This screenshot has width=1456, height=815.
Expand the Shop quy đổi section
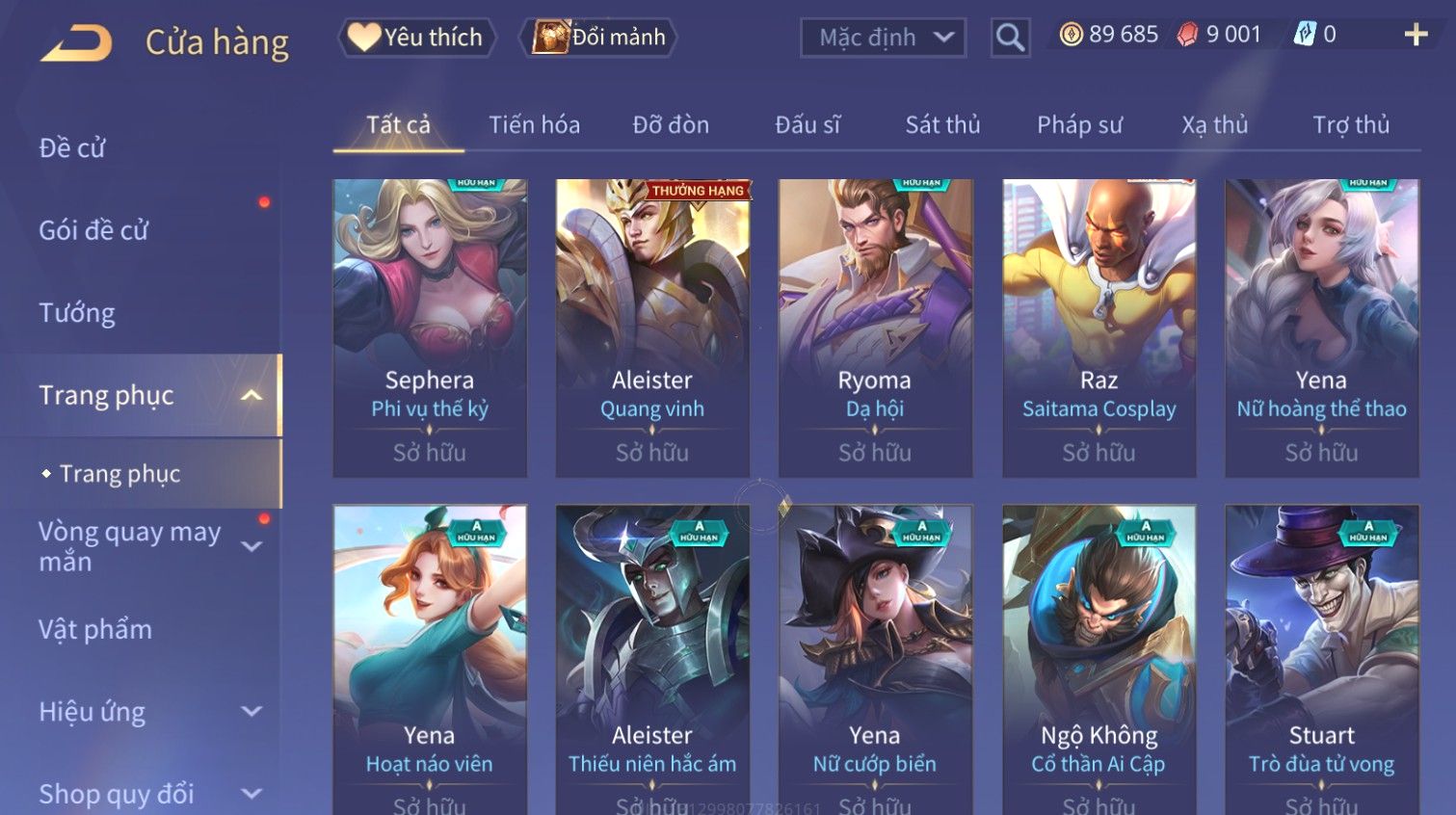pyautogui.click(x=251, y=794)
